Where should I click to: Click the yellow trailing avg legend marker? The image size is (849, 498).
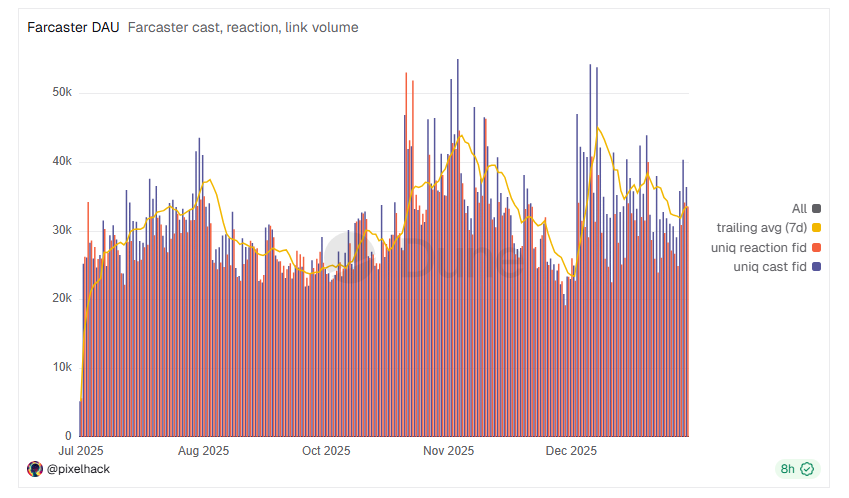click(x=817, y=228)
